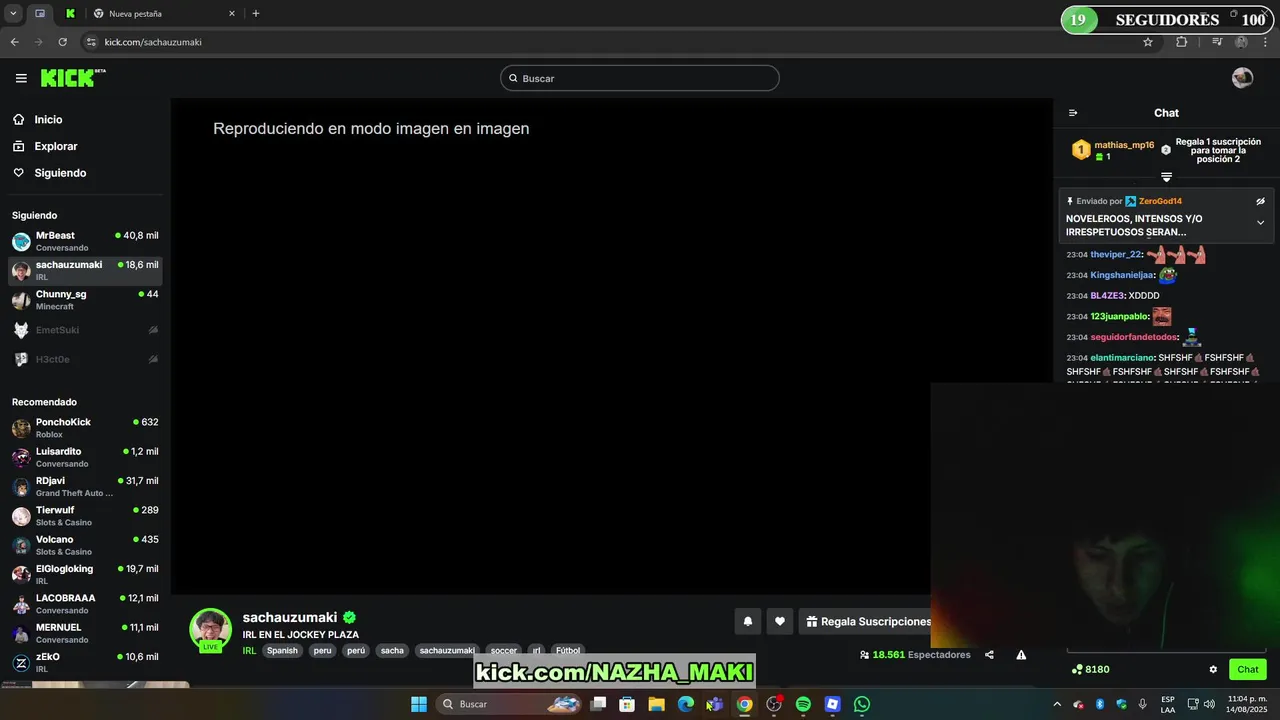Switch to the Kick tab

pyautogui.click(x=70, y=14)
